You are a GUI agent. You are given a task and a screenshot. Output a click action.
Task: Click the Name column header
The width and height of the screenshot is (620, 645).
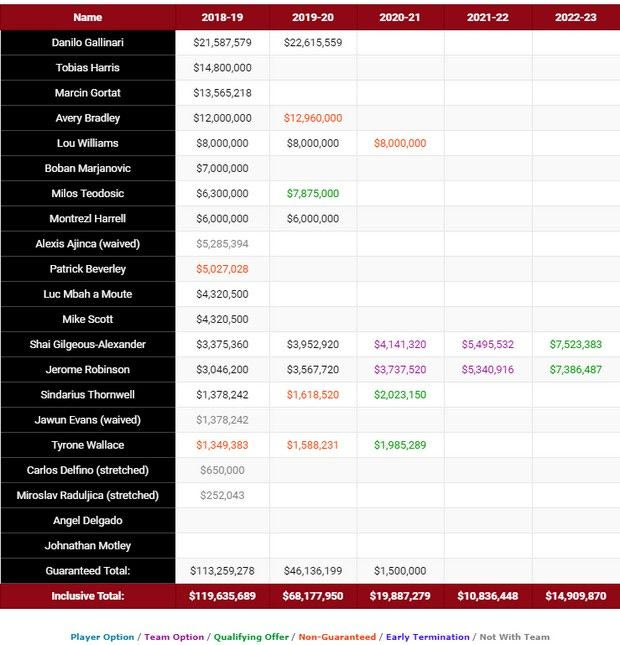coord(88,17)
